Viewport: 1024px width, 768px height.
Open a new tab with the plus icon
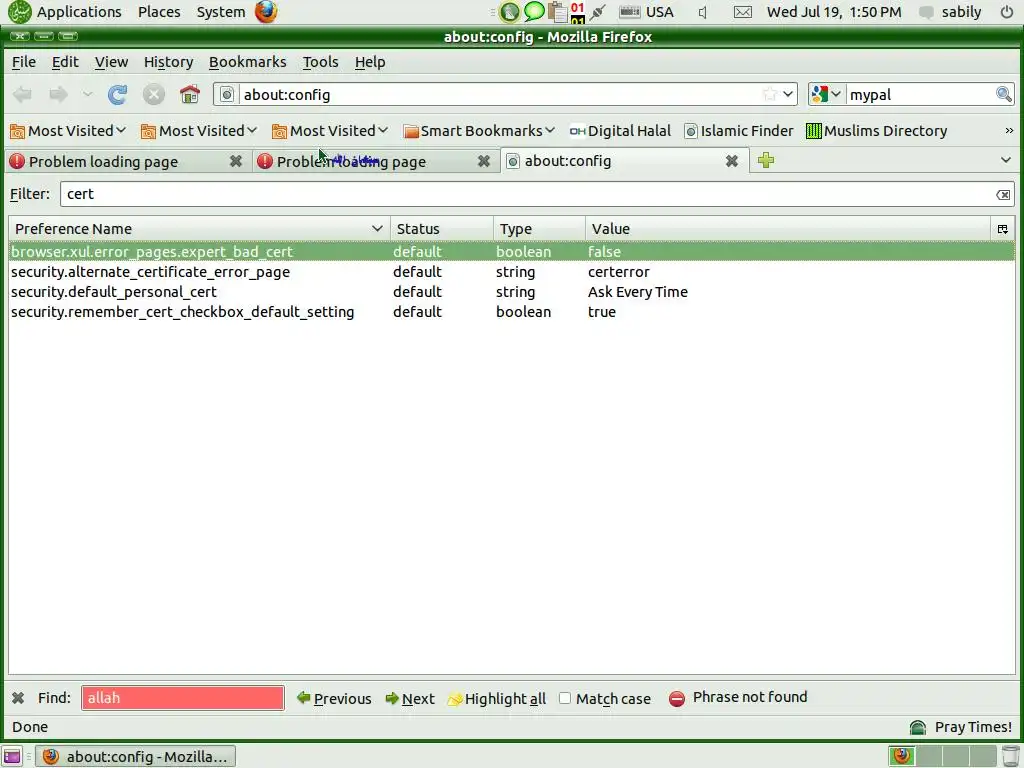[766, 160]
